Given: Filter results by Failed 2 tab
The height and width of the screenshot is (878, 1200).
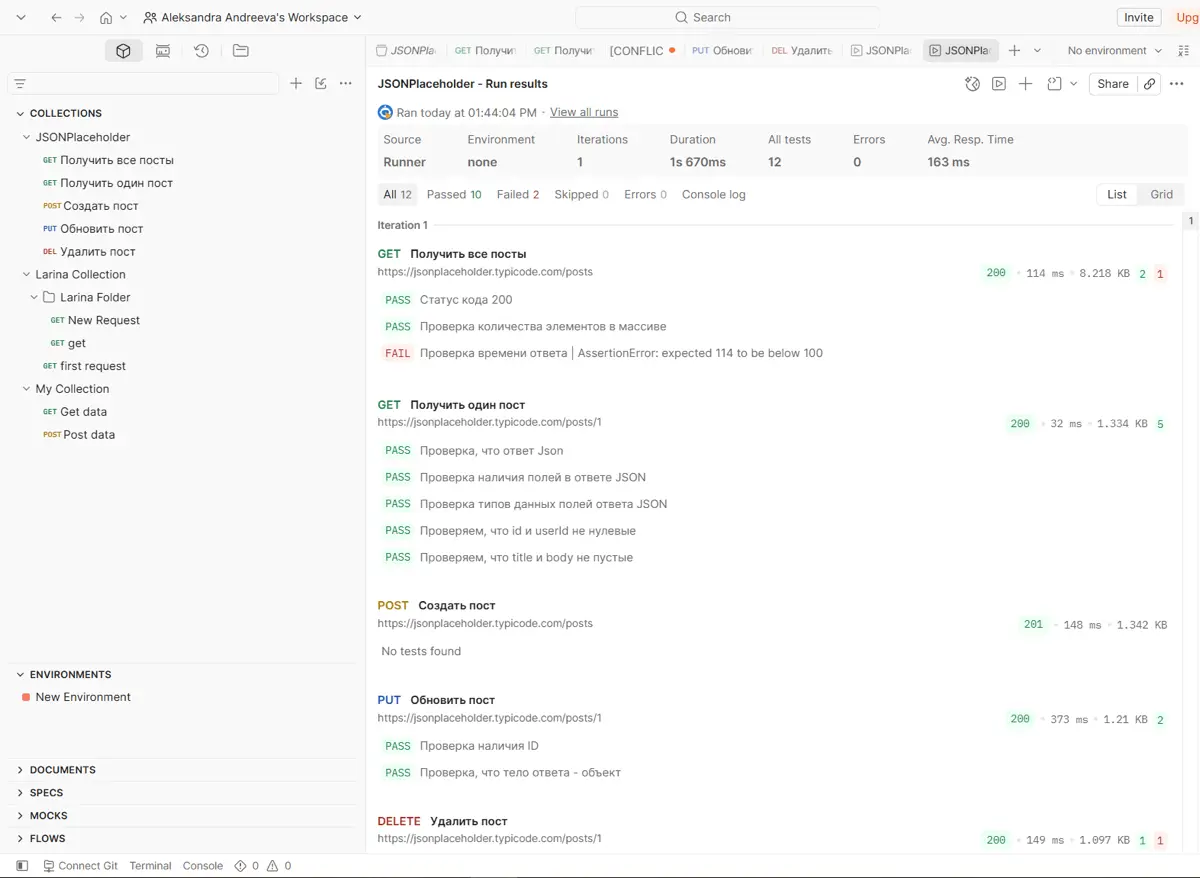Looking at the screenshot, I should coord(518,195).
